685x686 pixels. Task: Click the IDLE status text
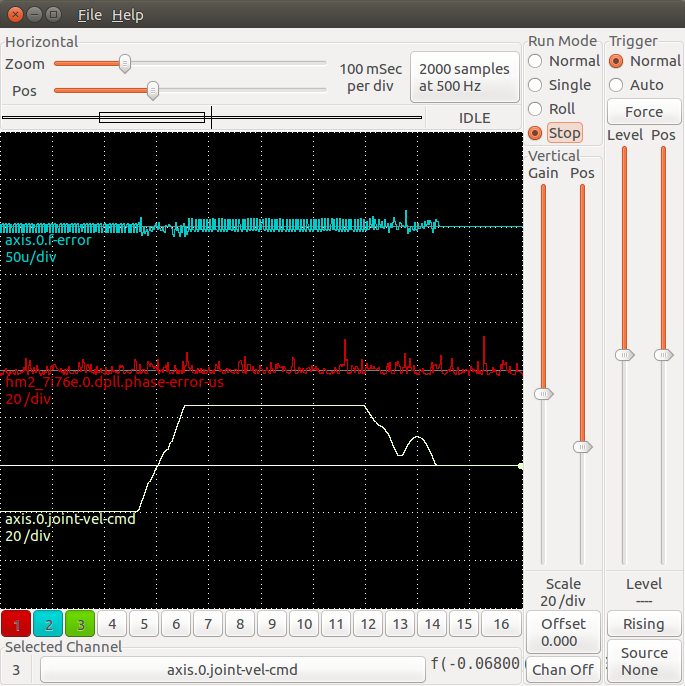click(474, 118)
